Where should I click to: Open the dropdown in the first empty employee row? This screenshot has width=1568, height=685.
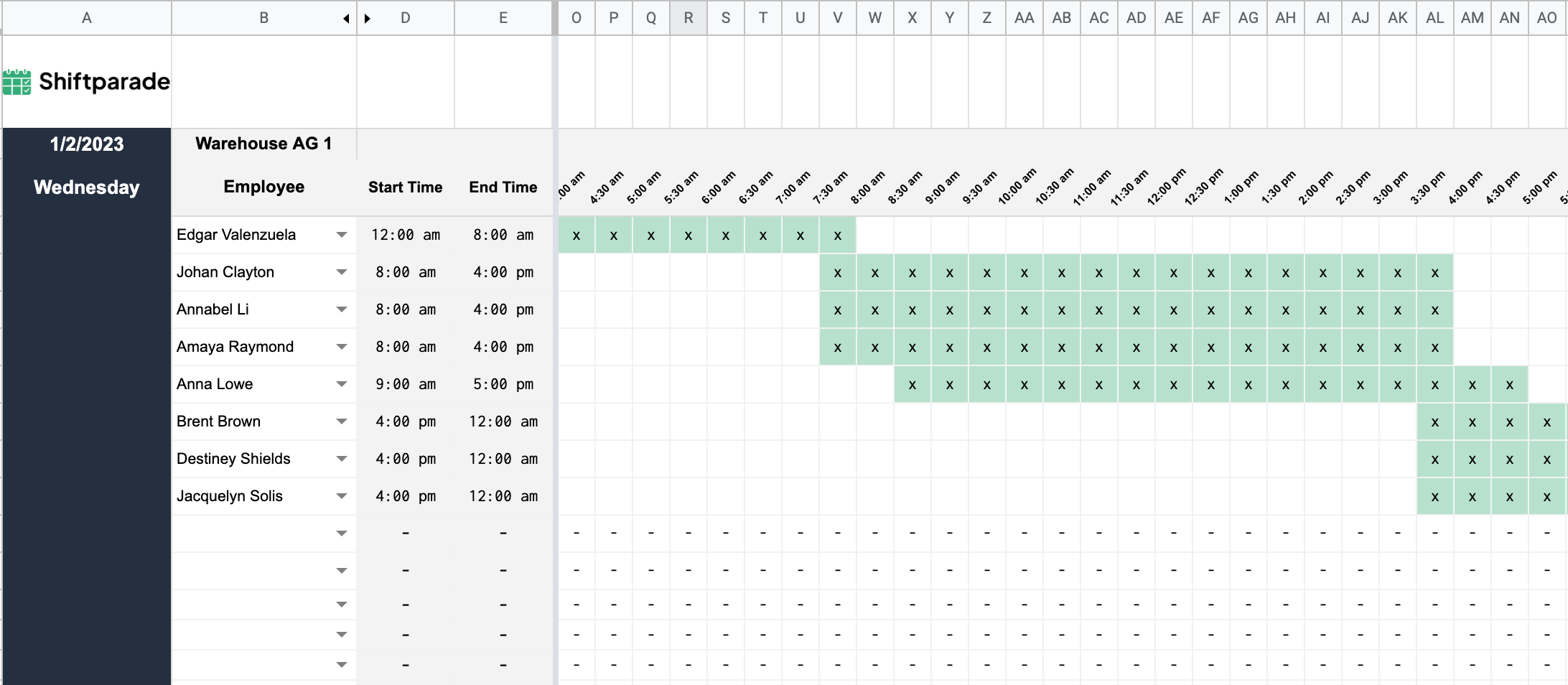tap(342, 533)
